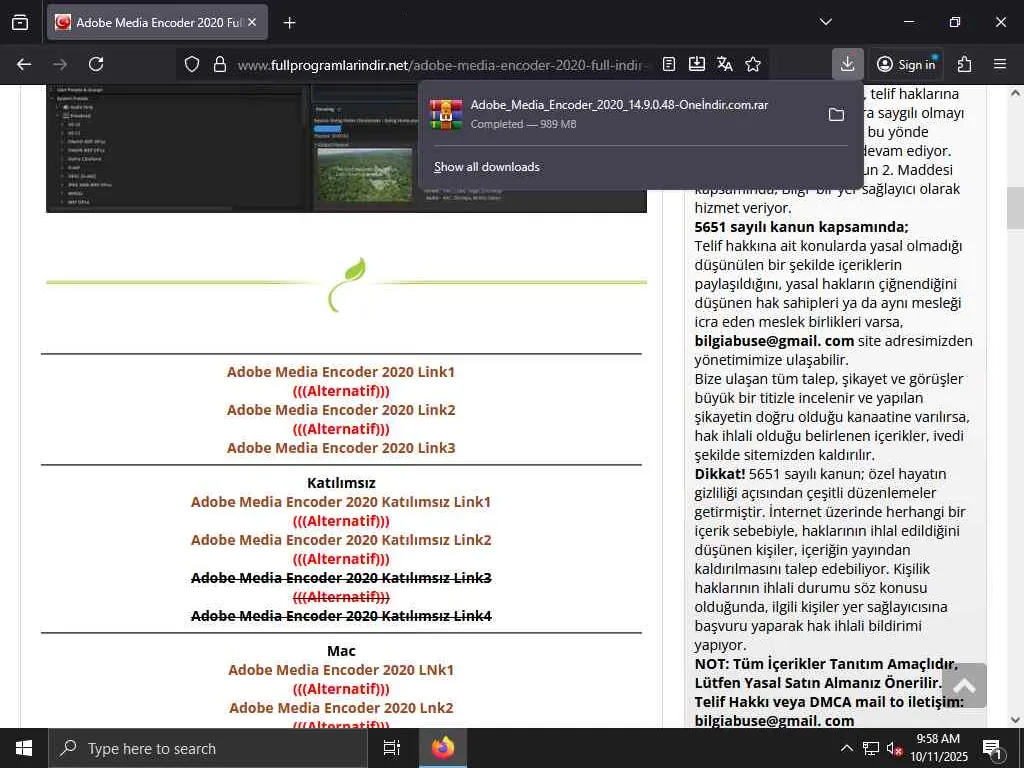Go forward with the forward arrow
This screenshot has width=1024, height=768.
point(60,64)
